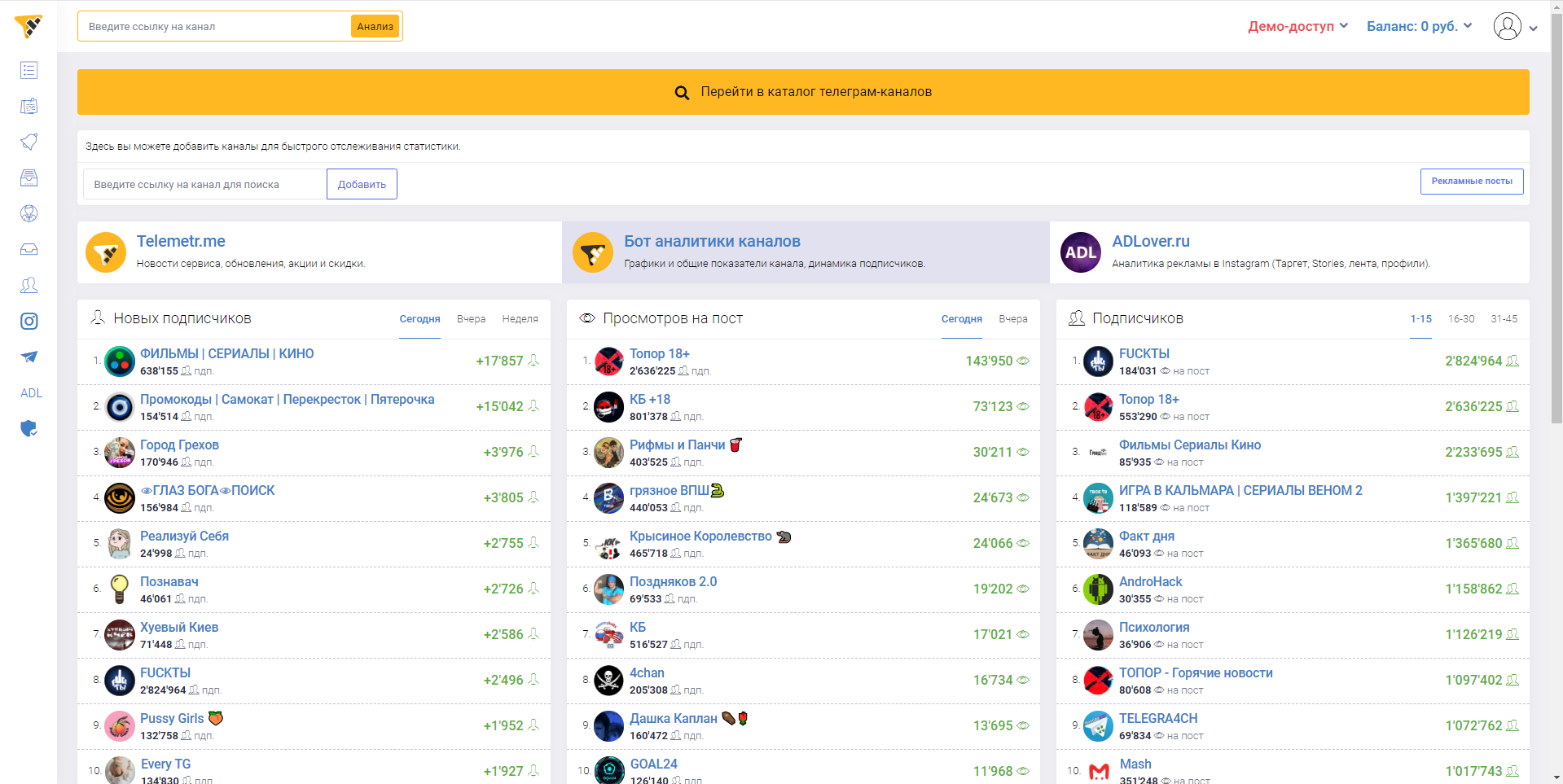1563x784 pixels.
Task: Click the user profile avatar icon
Action: tap(1507, 26)
